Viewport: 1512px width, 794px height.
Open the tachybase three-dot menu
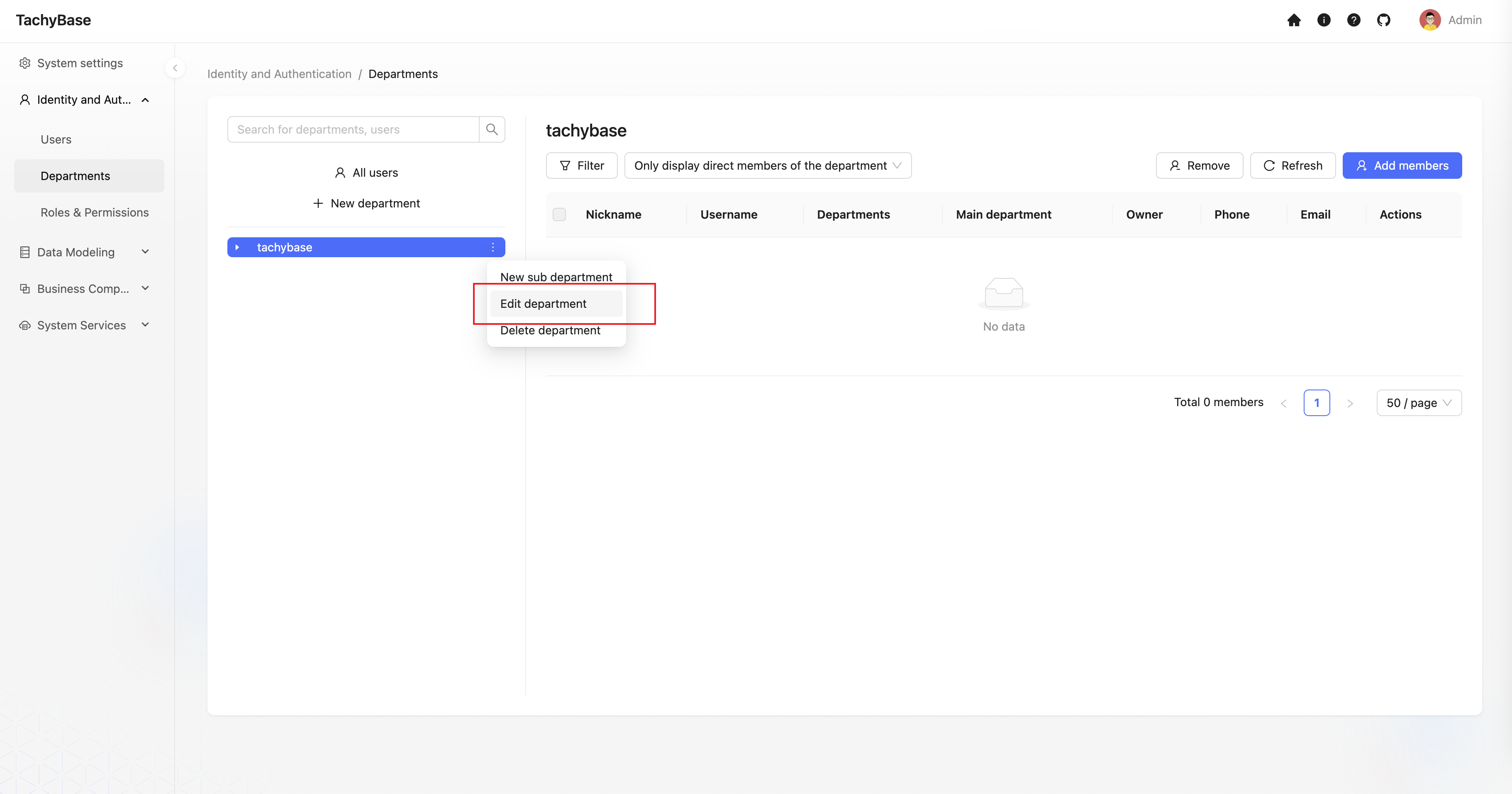pos(493,247)
